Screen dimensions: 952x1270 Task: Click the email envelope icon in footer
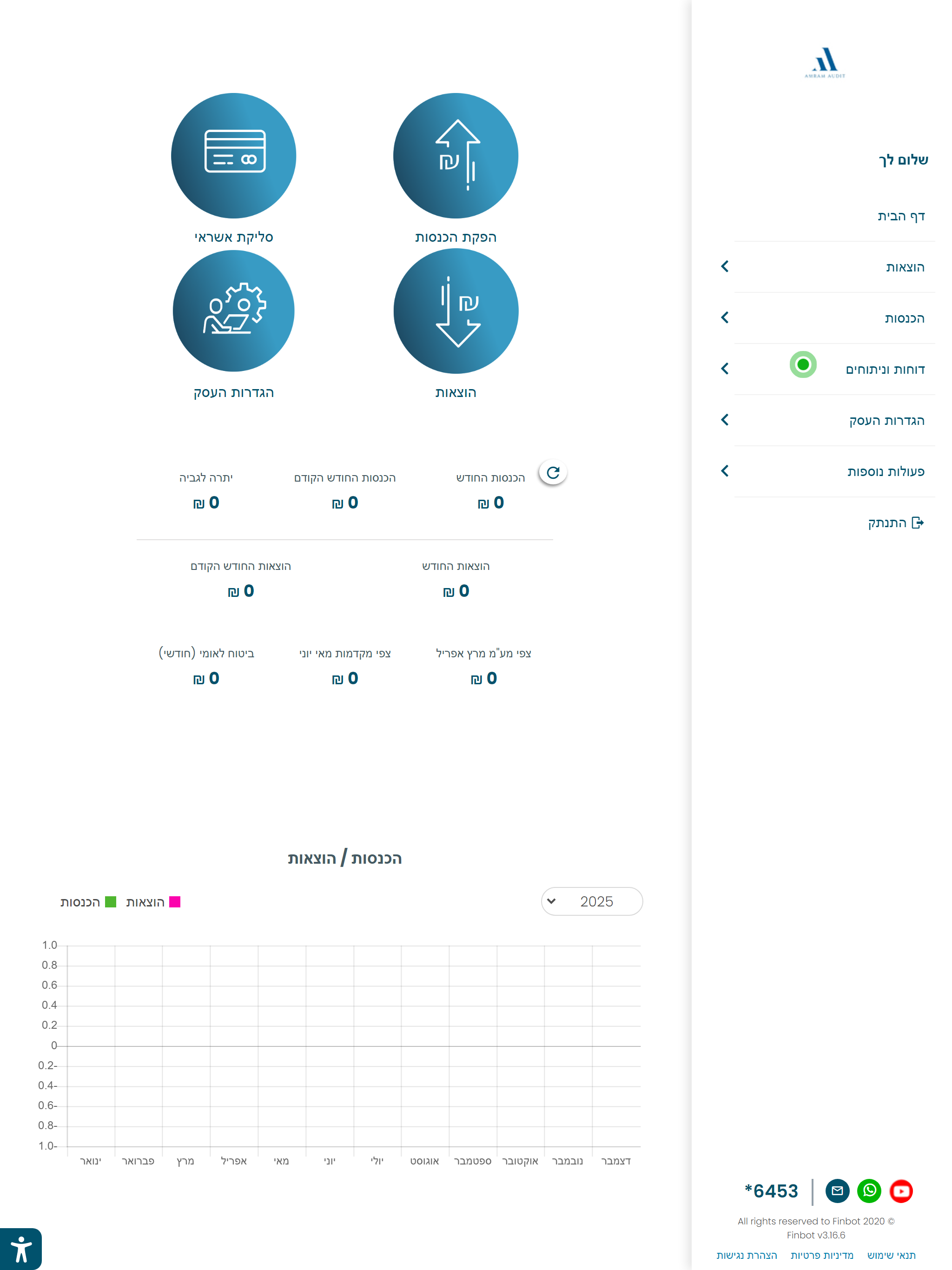[x=837, y=1191]
